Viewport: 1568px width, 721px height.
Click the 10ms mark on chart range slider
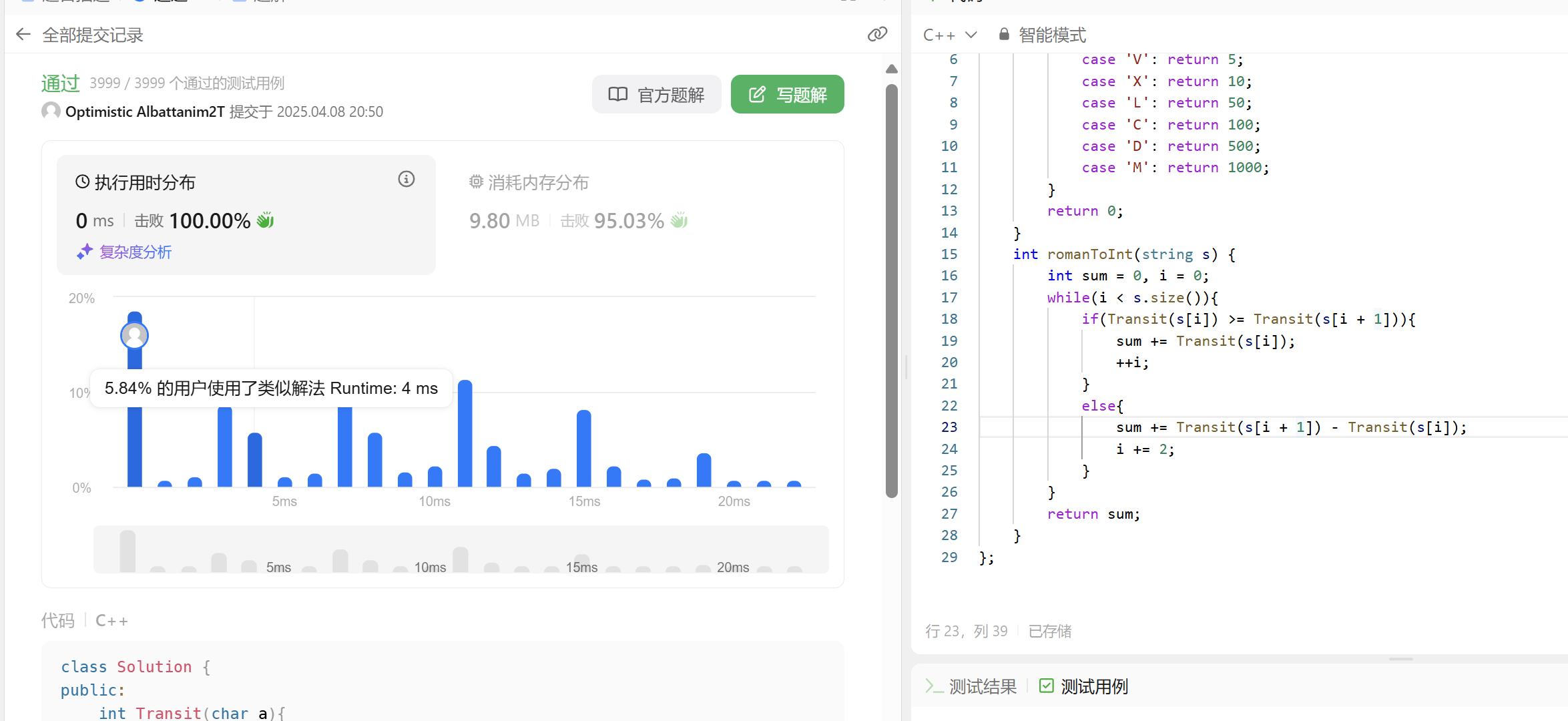coord(430,567)
